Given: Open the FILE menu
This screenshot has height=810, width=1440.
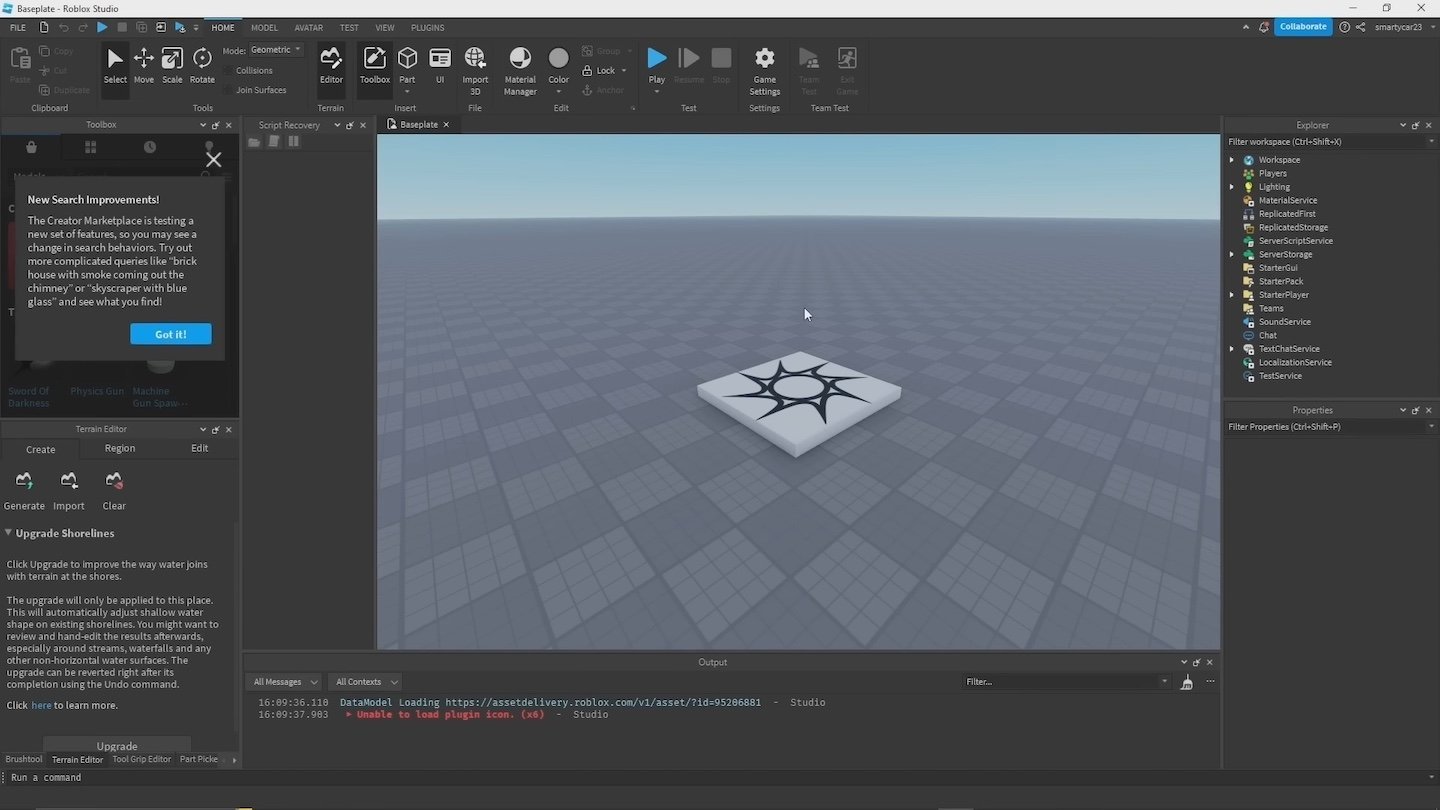Looking at the screenshot, I should click(x=18, y=28).
